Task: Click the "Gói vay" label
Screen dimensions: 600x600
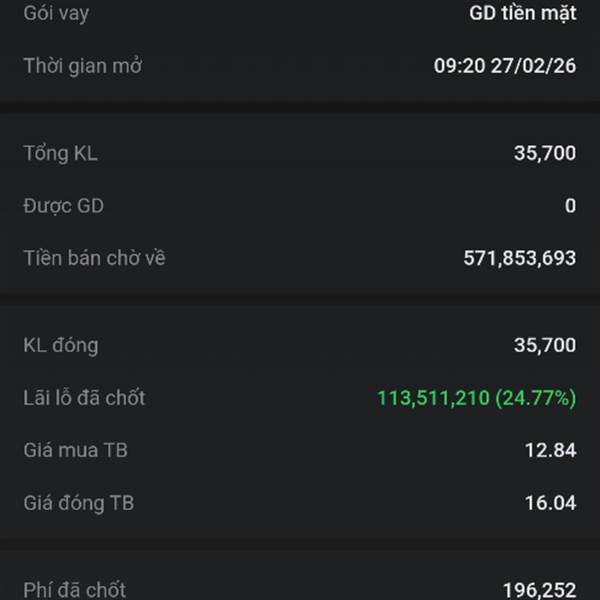Action: pyautogui.click(x=55, y=14)
